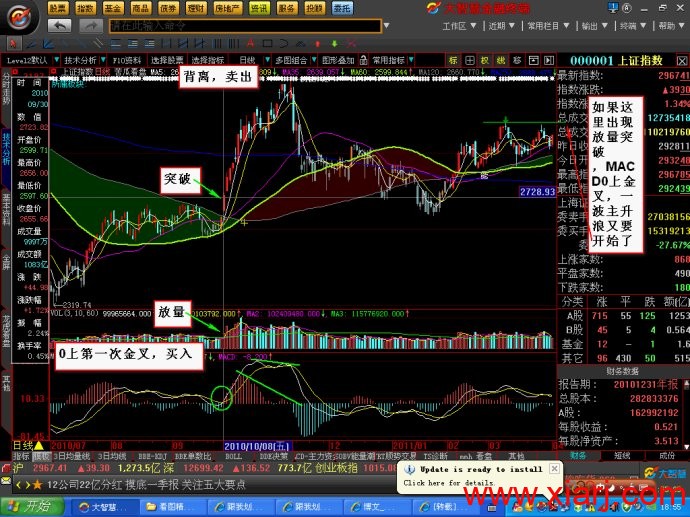
Task: Open the 技术分析 dropdown arrow
Action: (103, 60)
